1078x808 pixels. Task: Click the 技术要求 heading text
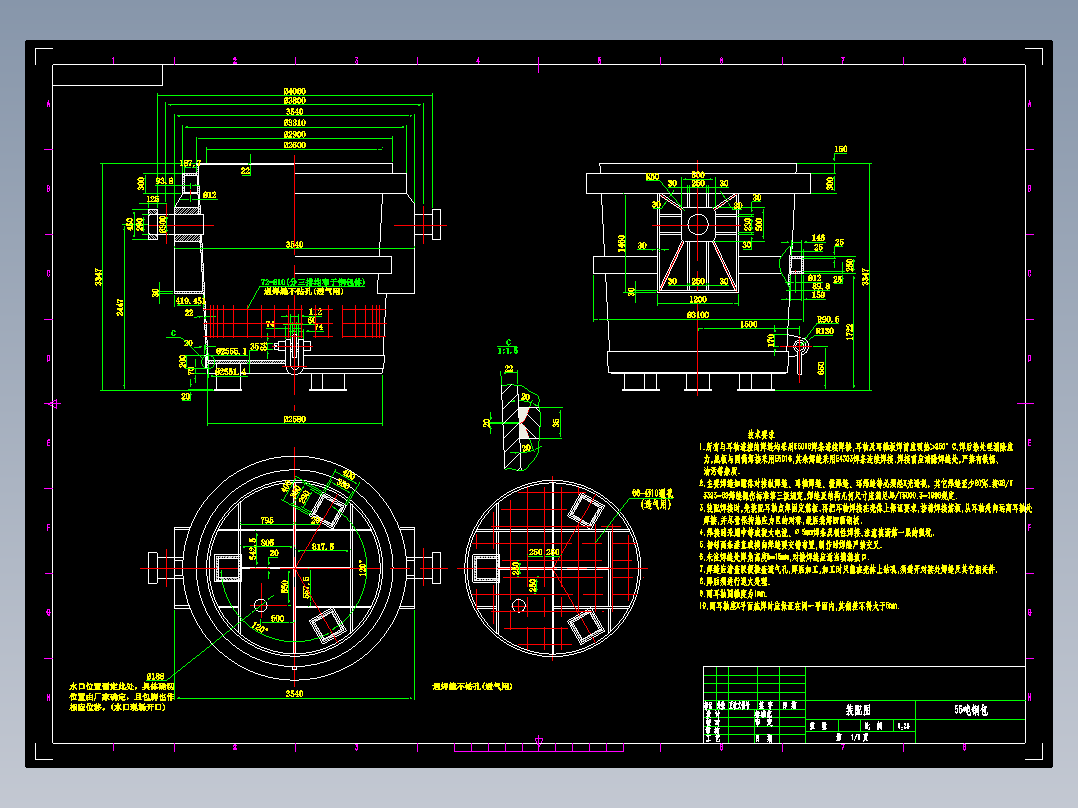[761, 435]
